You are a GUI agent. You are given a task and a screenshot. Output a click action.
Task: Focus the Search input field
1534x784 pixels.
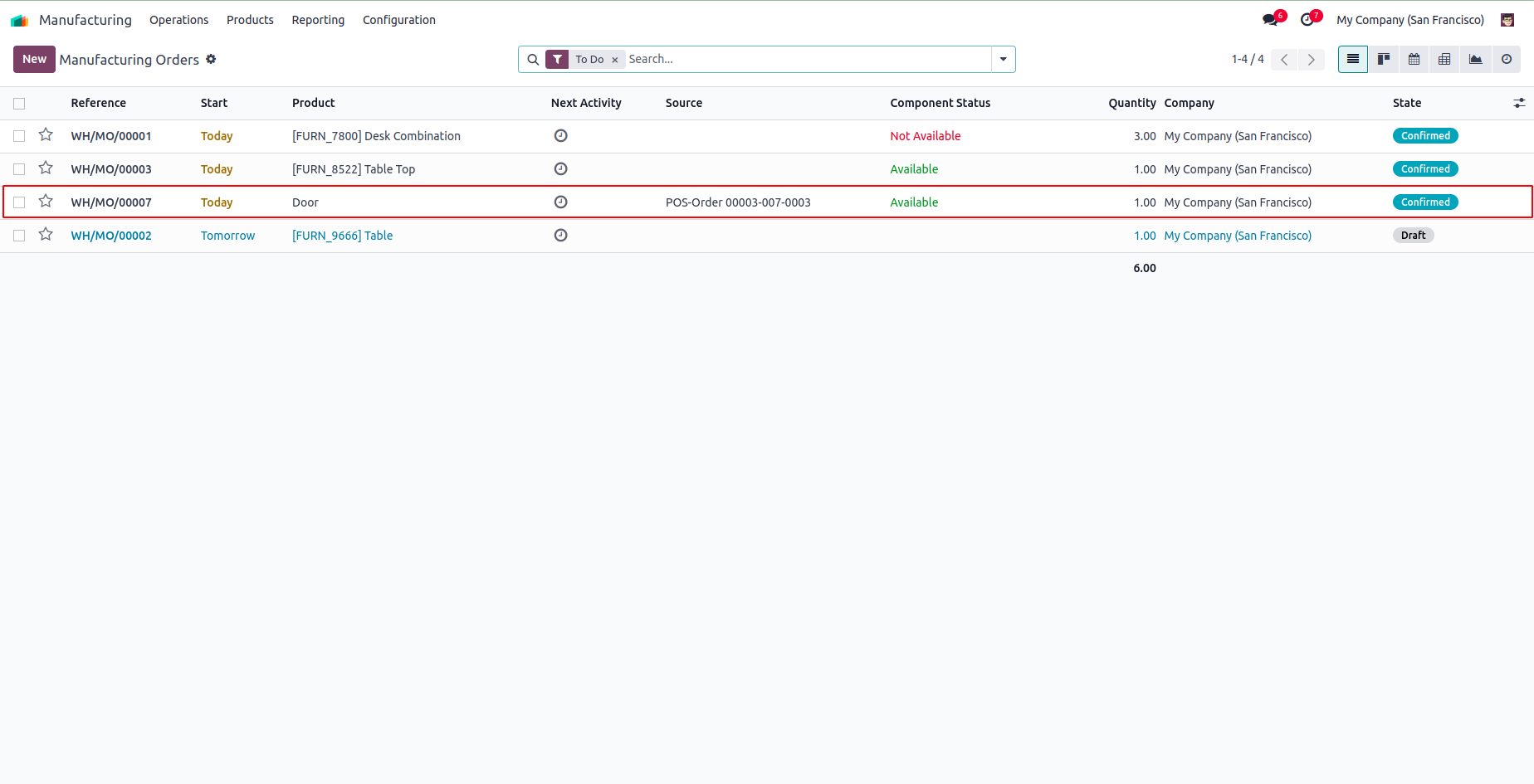click(805, 59)
